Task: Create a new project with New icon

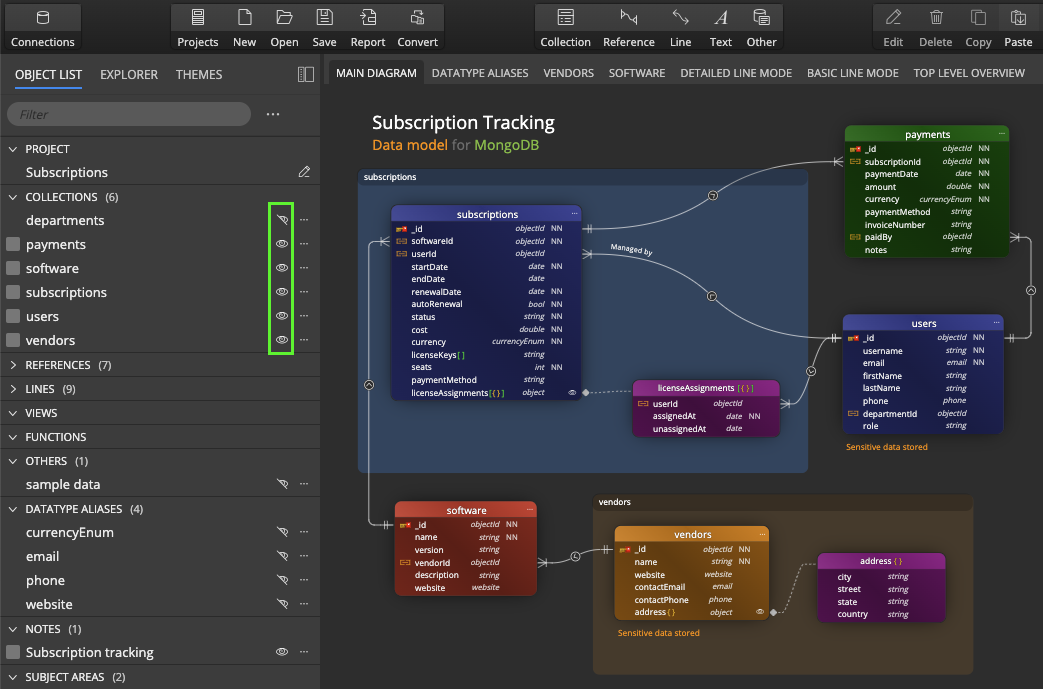Action: click(x=244, y=18)
